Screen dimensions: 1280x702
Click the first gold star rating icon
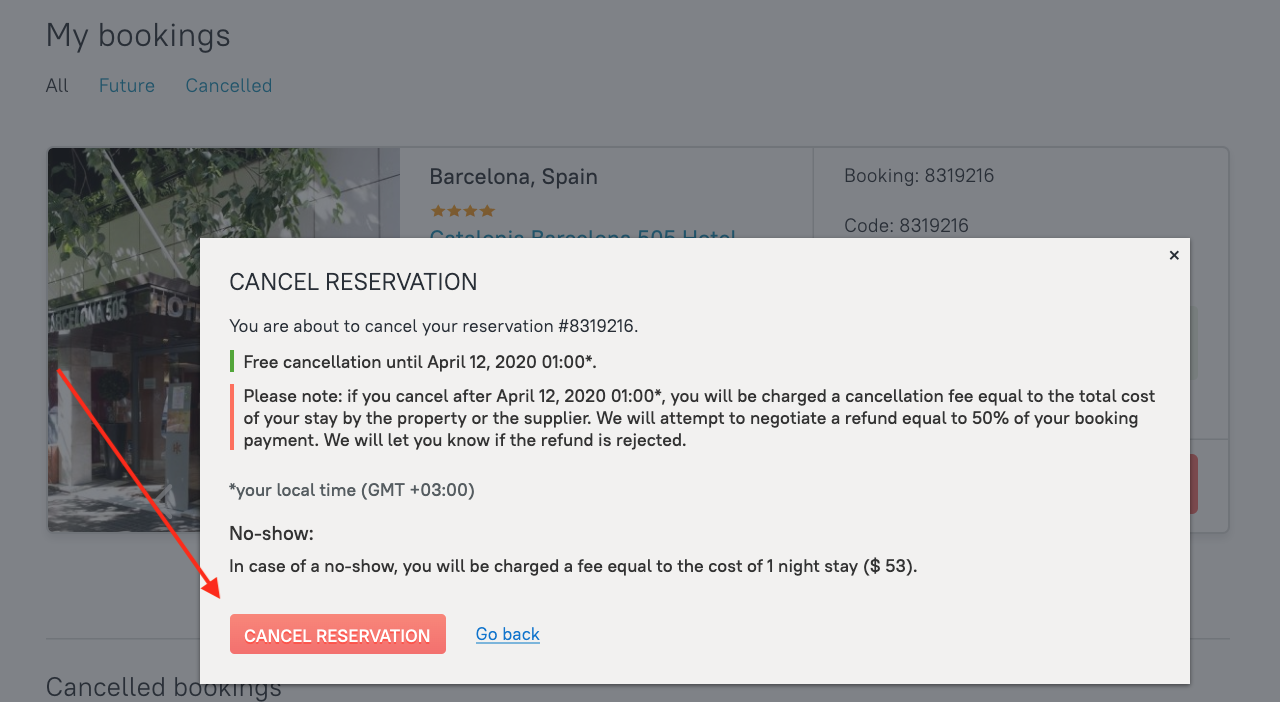[x=438, y=210]
